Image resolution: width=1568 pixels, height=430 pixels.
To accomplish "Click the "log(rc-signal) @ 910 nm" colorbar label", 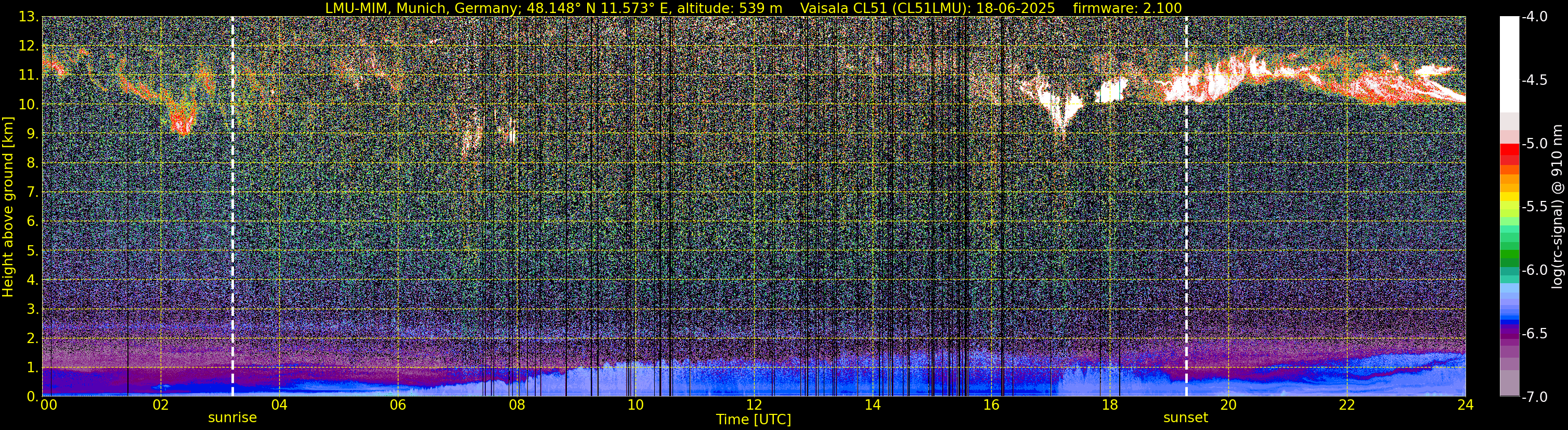I will coord(1558,207).
